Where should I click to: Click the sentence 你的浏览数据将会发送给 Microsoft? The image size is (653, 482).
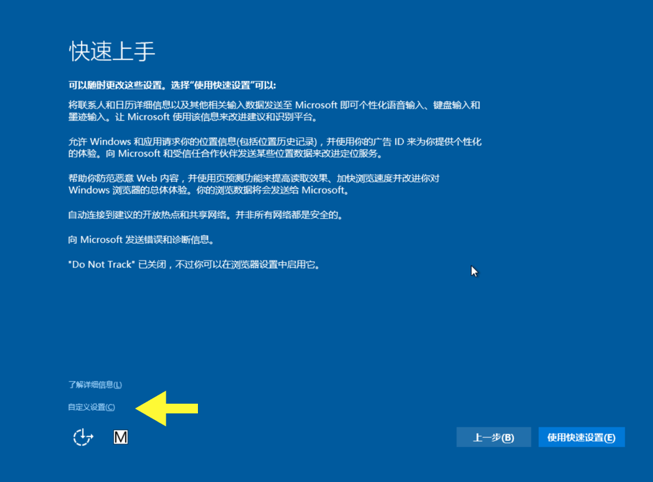point(271,190)
